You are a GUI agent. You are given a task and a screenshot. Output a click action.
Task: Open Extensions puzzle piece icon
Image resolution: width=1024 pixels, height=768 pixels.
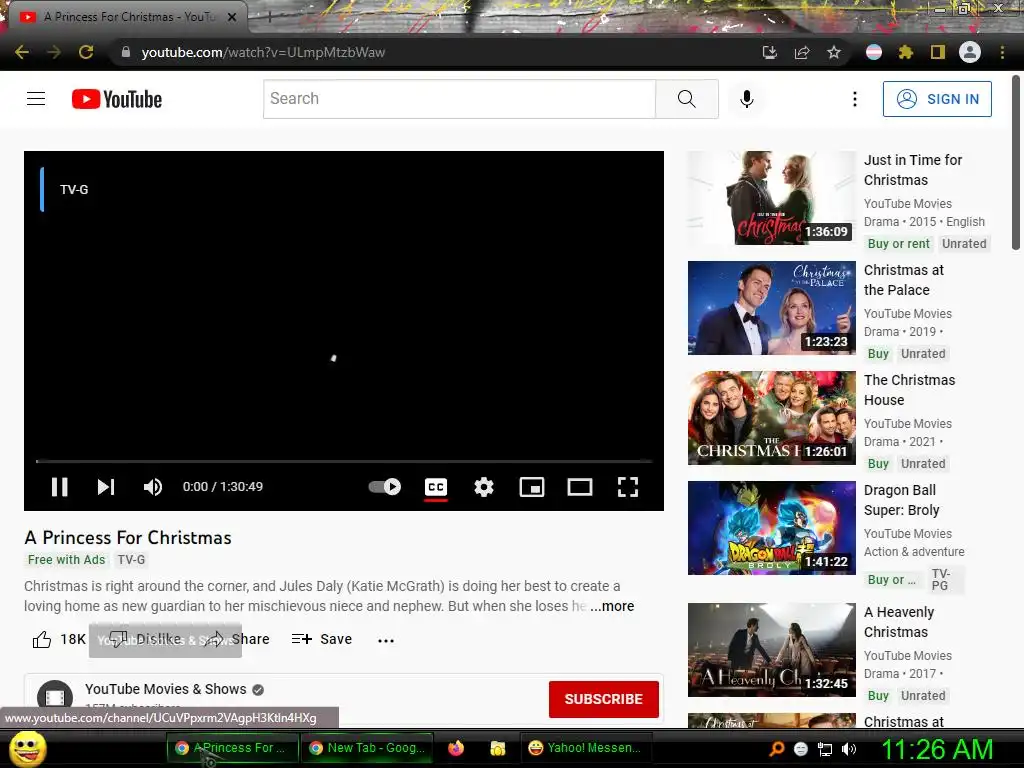tap(906, 52)
